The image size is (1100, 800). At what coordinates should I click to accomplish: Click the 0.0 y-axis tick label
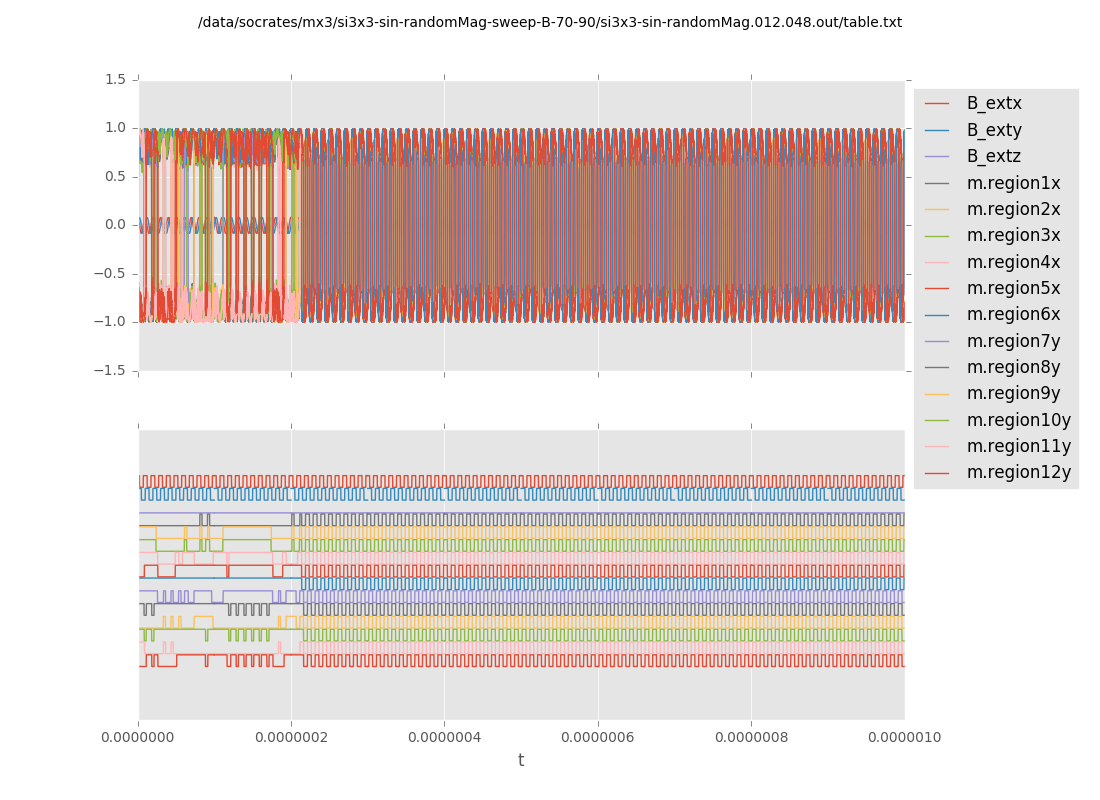point(115,225)
